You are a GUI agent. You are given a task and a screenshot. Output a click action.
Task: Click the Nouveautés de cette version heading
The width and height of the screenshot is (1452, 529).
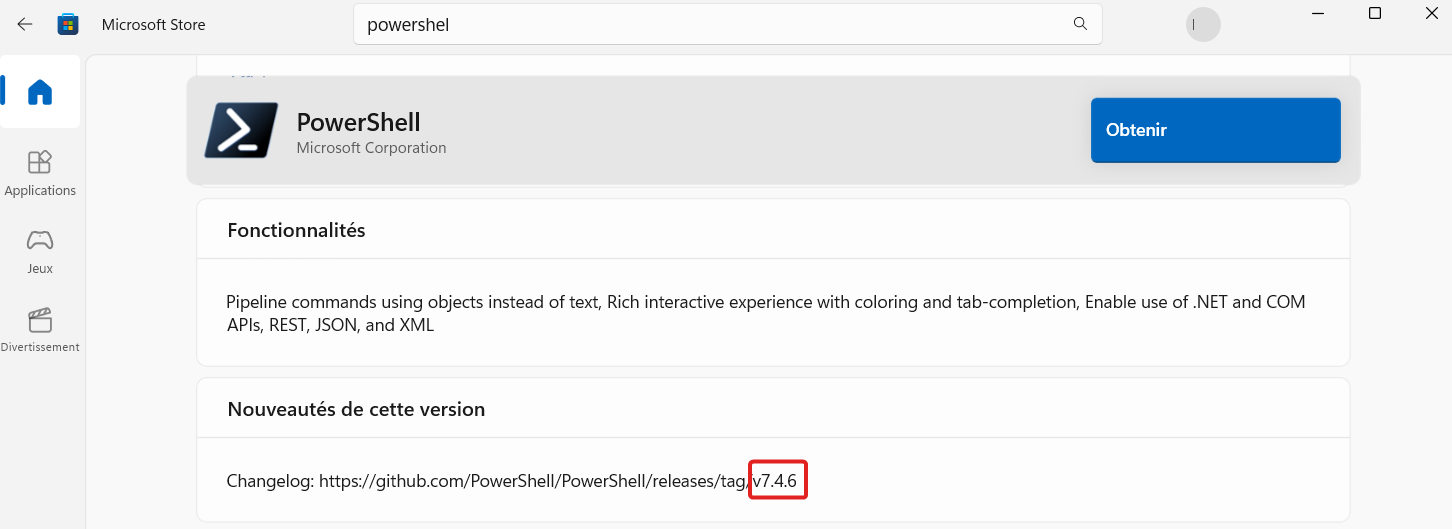[x=356, y=409]
